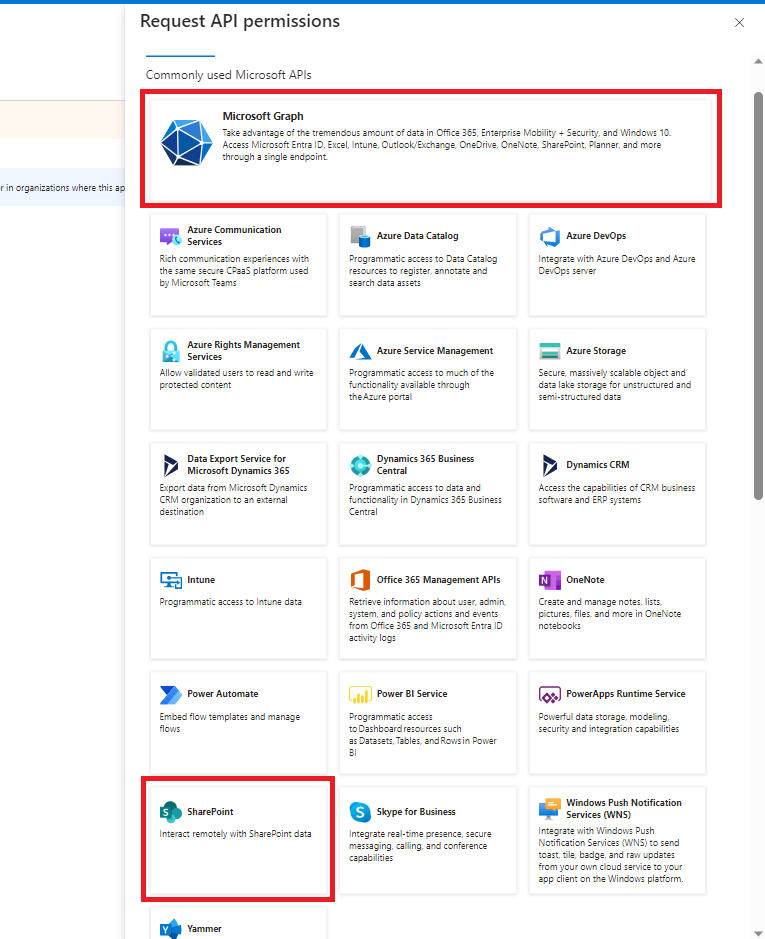Select the Microsoft Graph title
The image size is (765, 939).
pyautogui.click(x=263, y=116)
